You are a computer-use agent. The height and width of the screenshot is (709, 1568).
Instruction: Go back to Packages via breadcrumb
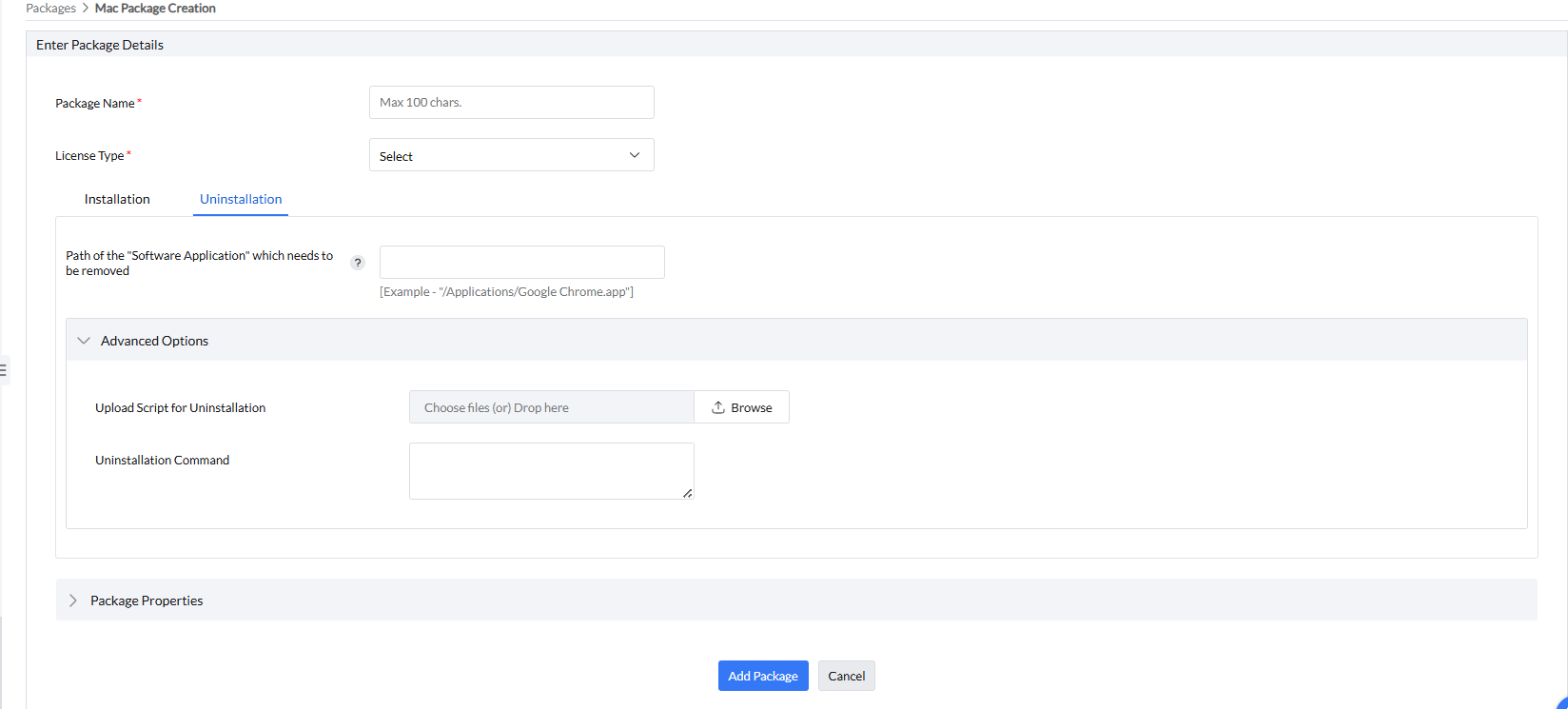point(50,9)
